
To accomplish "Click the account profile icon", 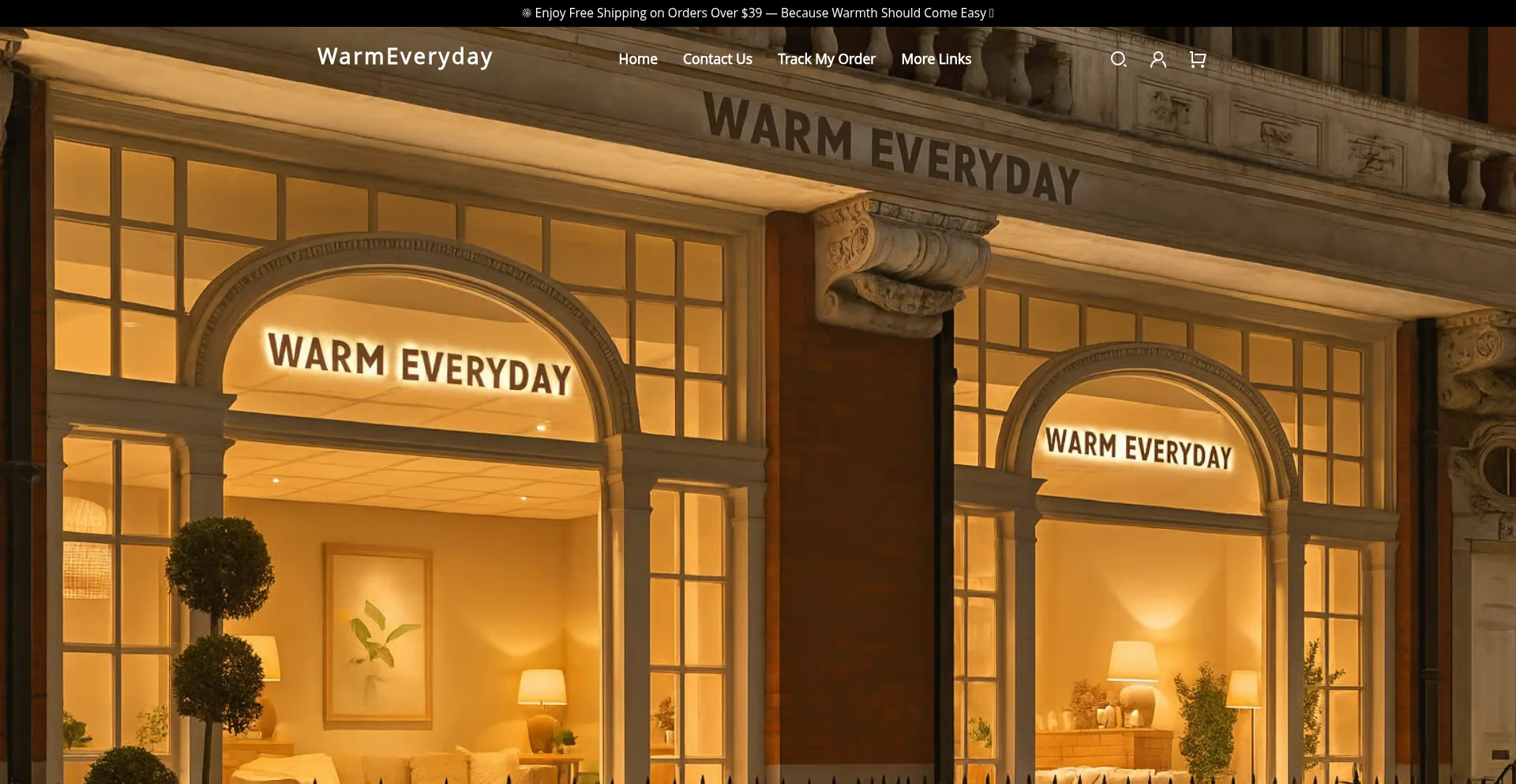I will click(x=1158, y=58).
